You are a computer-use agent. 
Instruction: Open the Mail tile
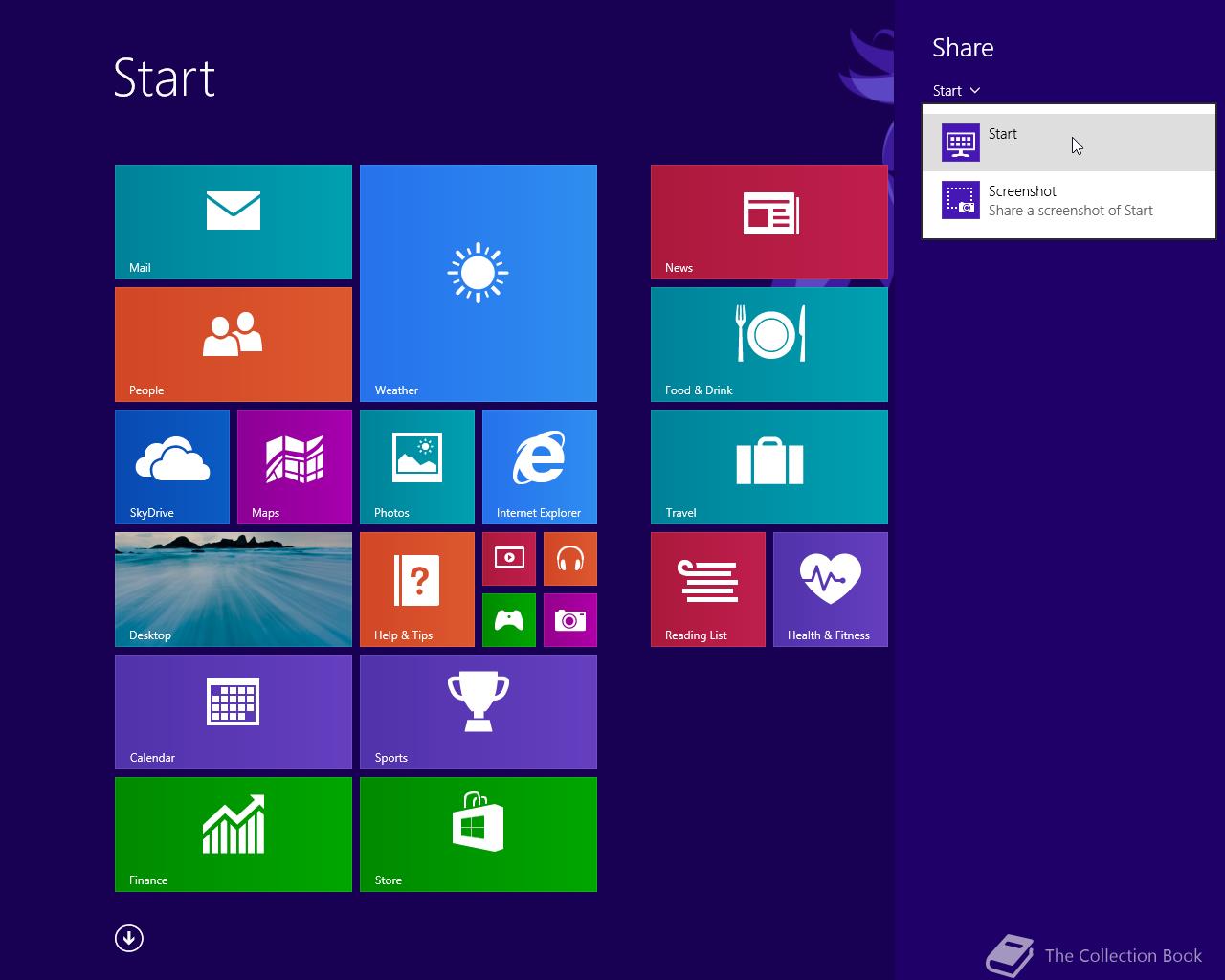pos(234,222)
